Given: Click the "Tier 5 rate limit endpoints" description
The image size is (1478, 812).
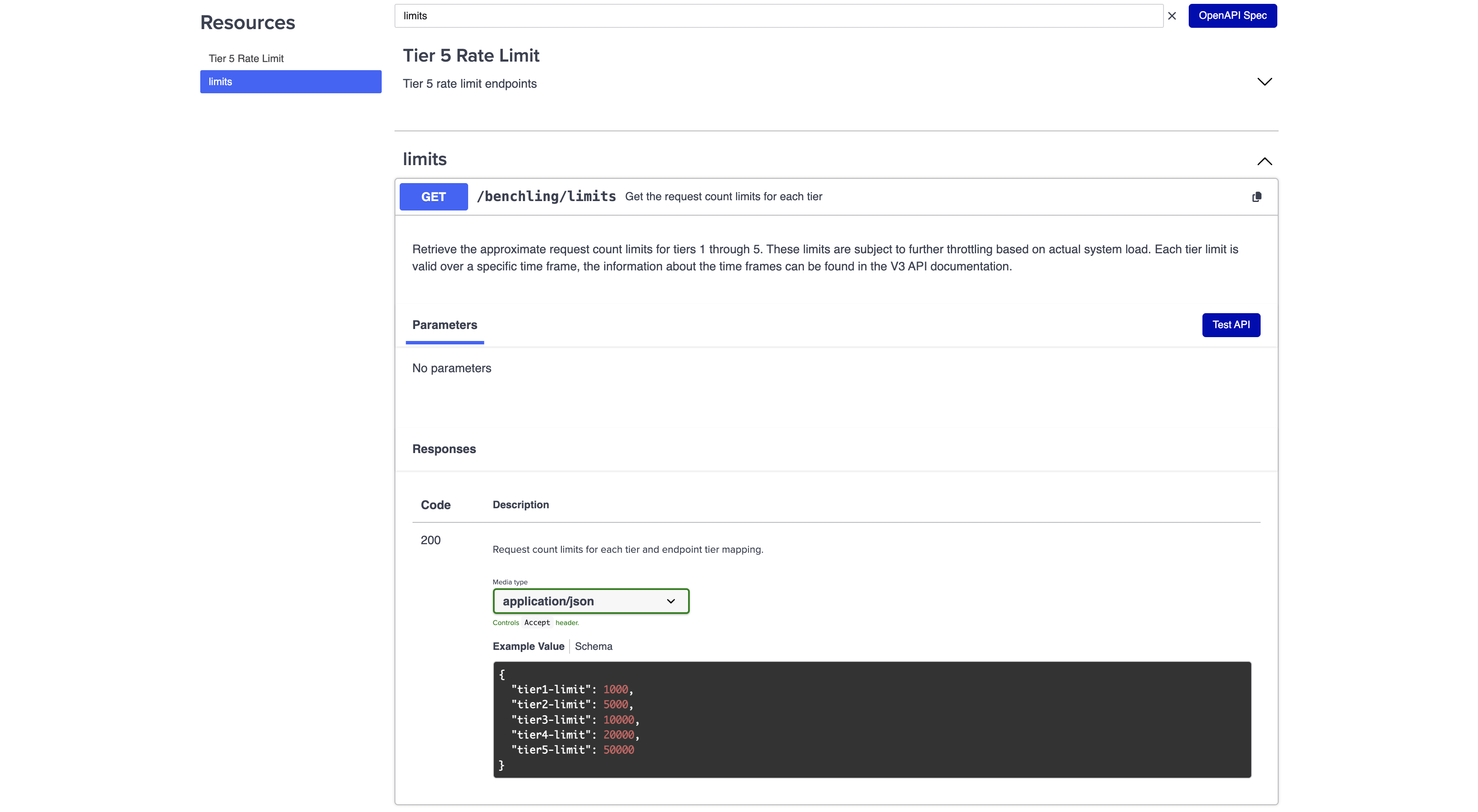Looking at the screenshot, I should [x=470, y=84].
